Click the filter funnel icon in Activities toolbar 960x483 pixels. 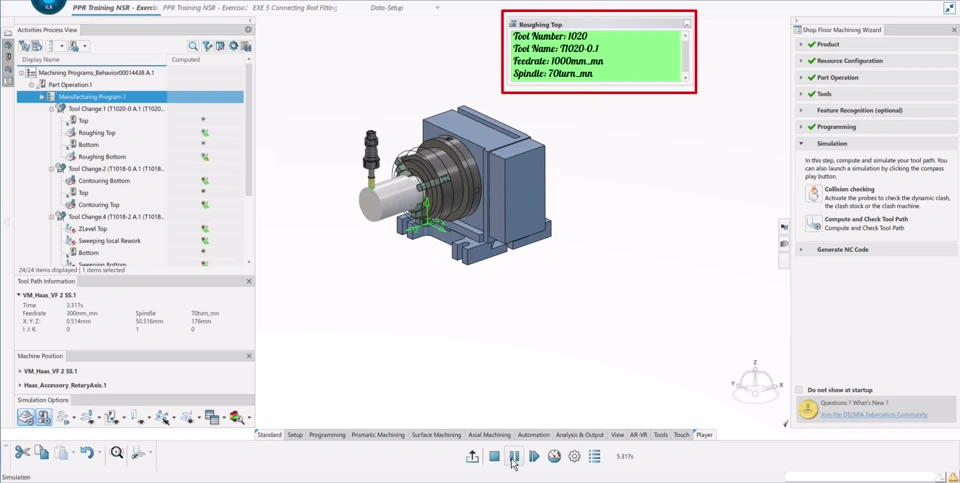pyautogui.click(x=207, y=46)
